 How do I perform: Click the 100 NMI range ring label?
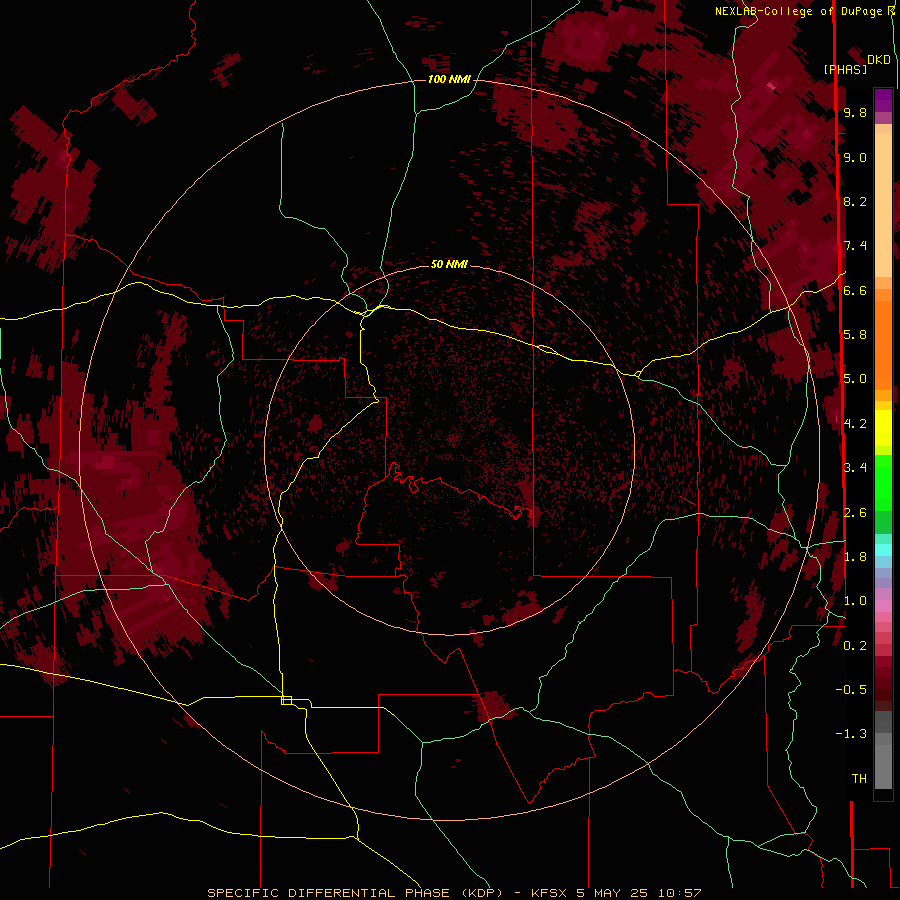(449, 79)
